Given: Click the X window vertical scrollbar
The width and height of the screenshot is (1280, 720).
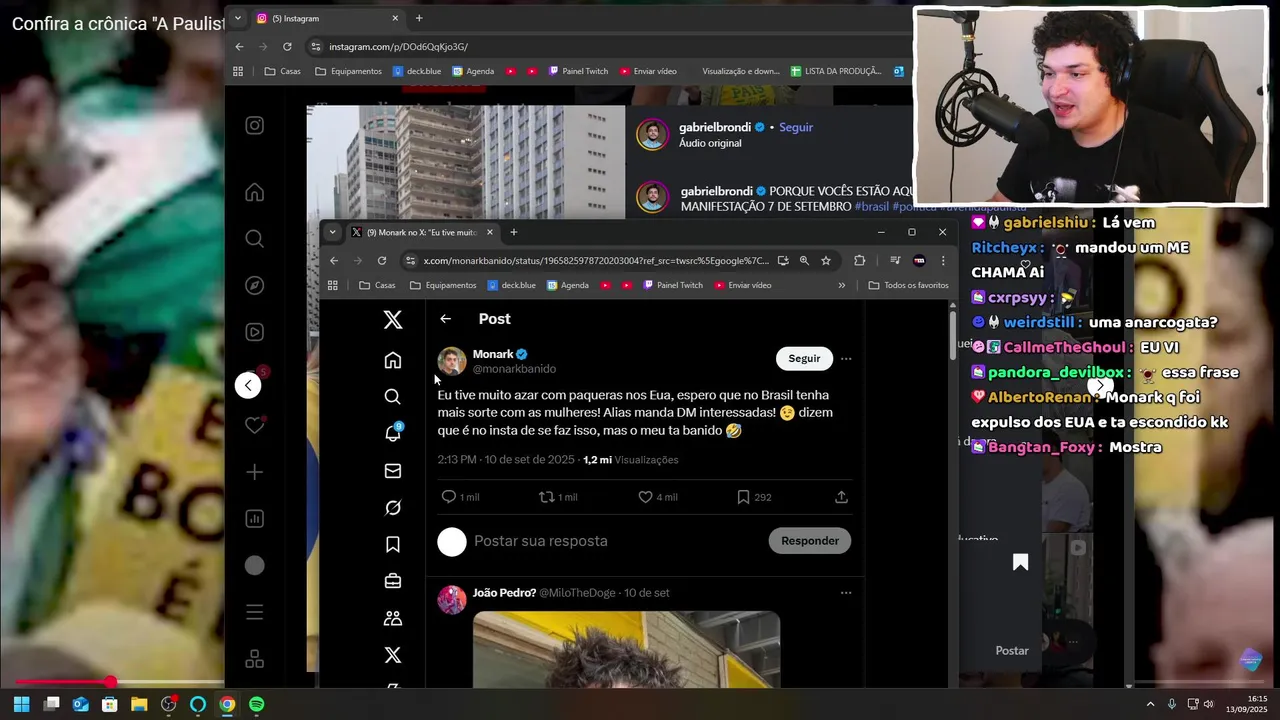Looking at the screenshot, I should coord(953,337).
